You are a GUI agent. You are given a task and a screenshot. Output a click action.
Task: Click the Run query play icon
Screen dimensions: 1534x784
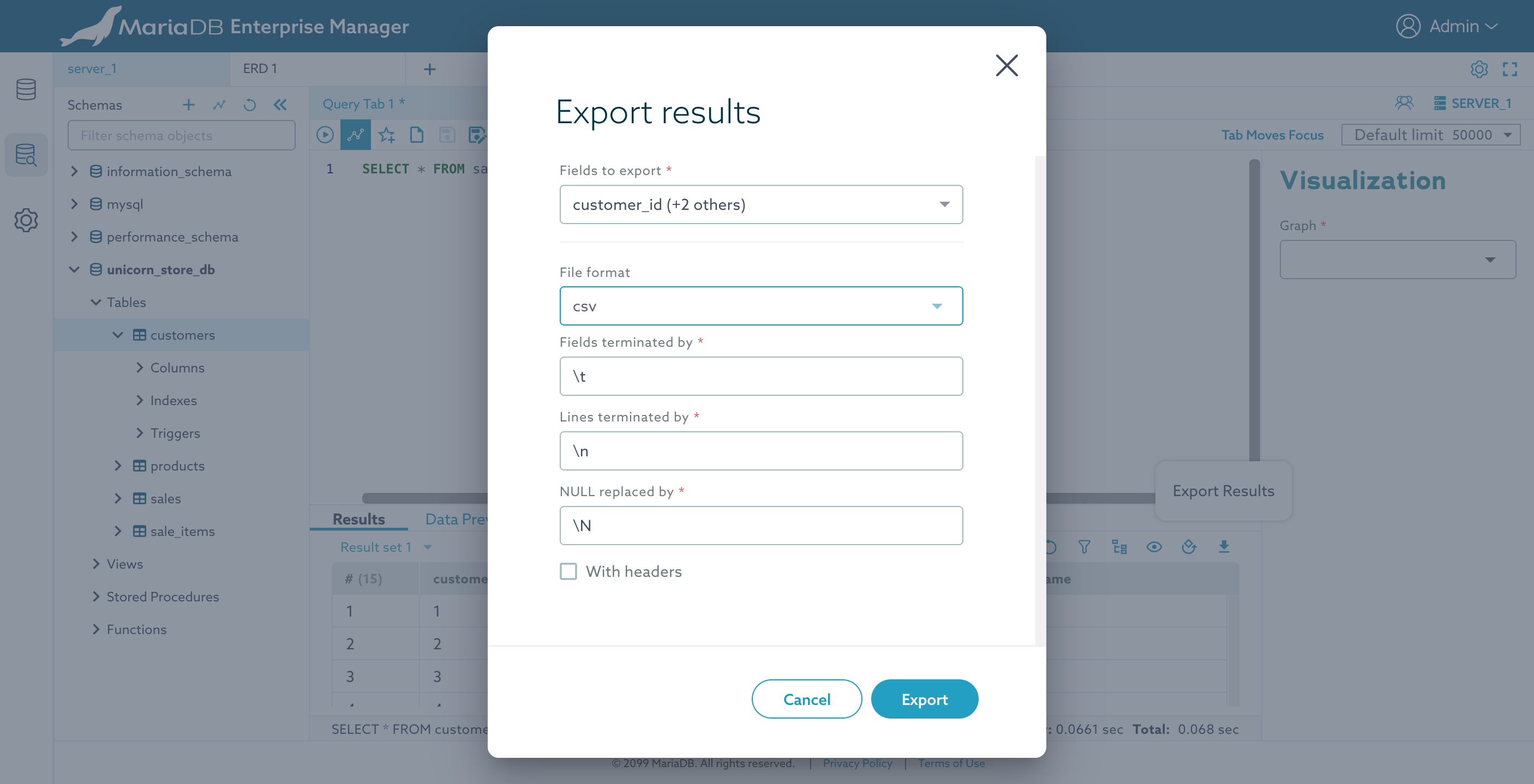click(325, 135)
